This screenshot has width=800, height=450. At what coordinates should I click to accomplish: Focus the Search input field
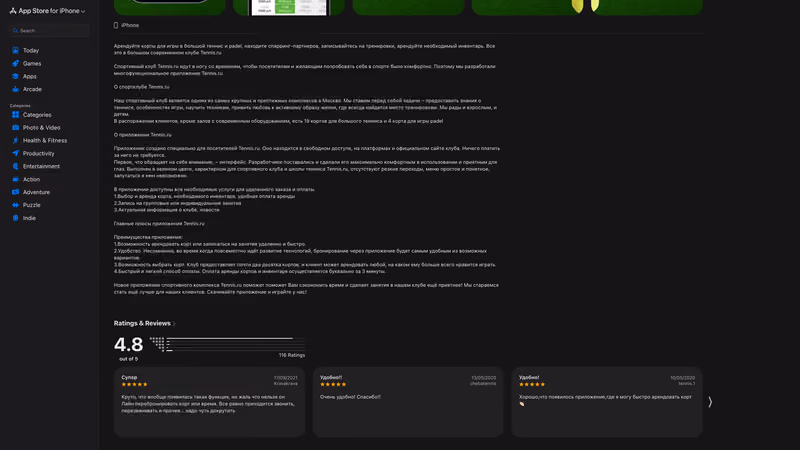coord(49,31)
